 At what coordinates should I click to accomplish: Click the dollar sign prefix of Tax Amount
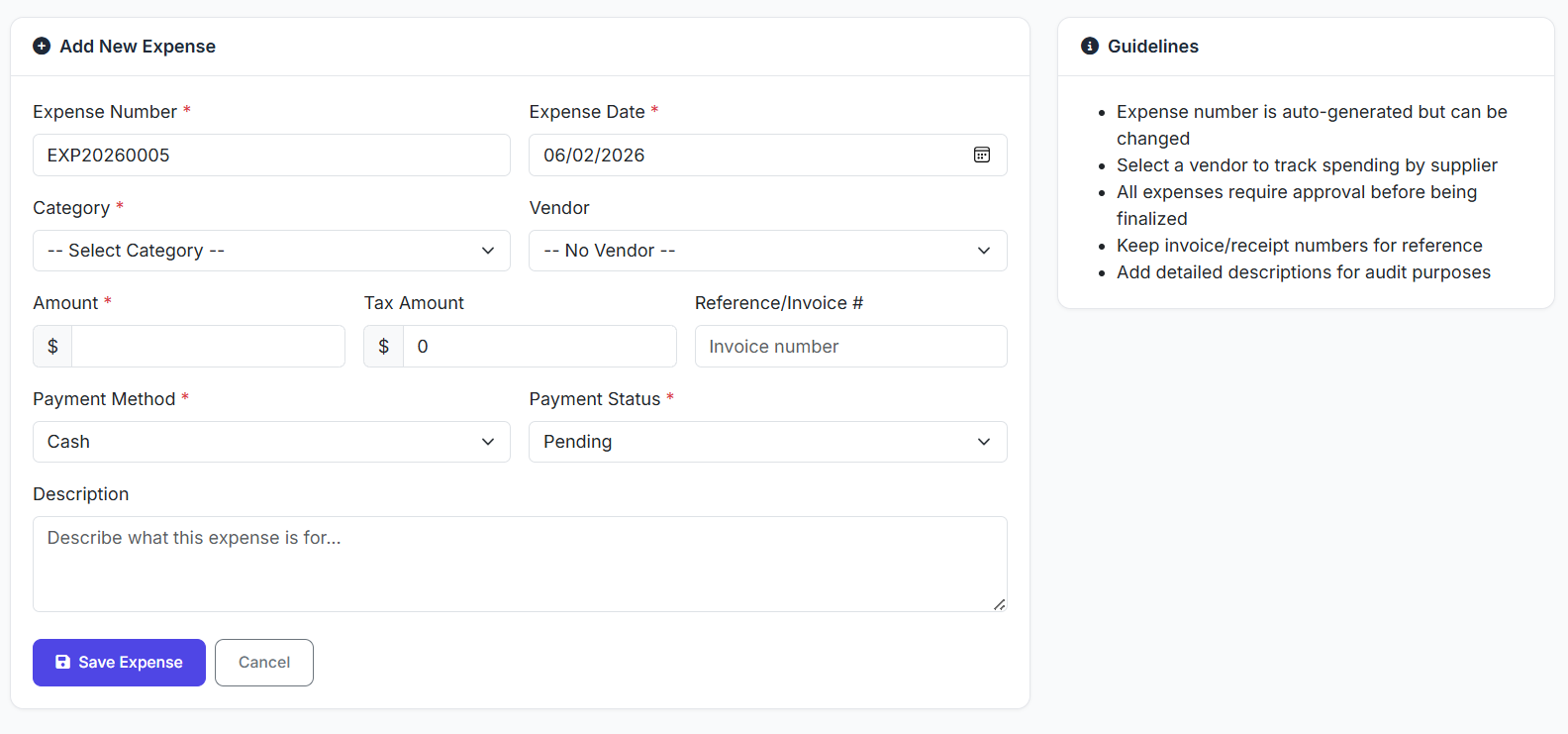[383, 347]
